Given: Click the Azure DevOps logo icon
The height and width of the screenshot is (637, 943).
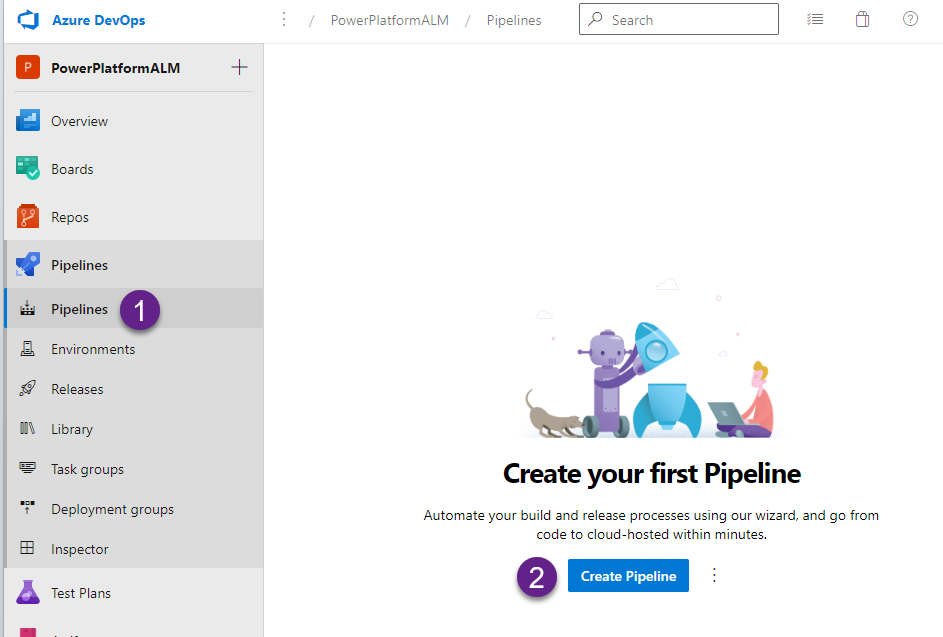Looking at the screenshot, I should pyautogui.click(x=27, y=20).
